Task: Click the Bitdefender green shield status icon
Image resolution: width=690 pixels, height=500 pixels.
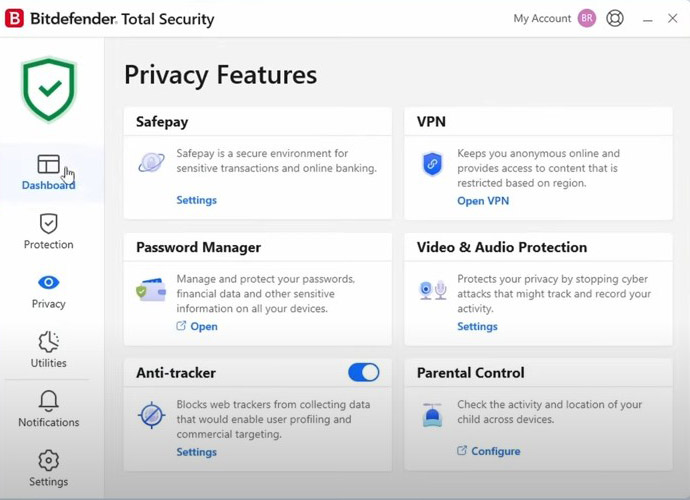Action: coord(48,88)
